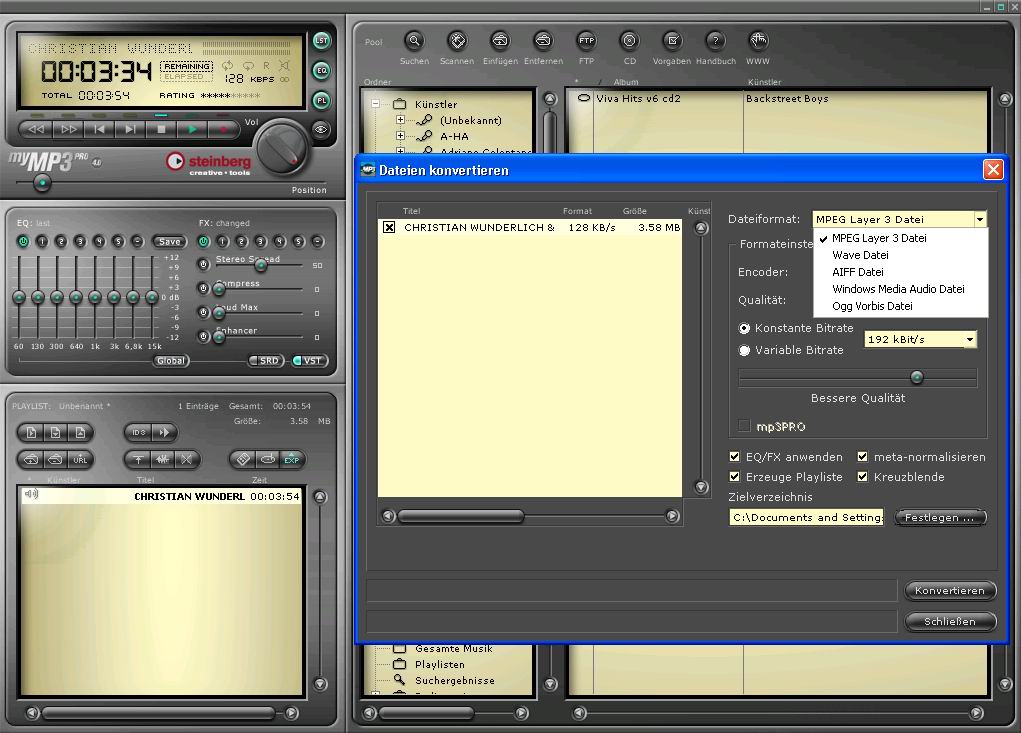
Task: Click the Bessere Qualität slider handle
Action: (917, 377)
